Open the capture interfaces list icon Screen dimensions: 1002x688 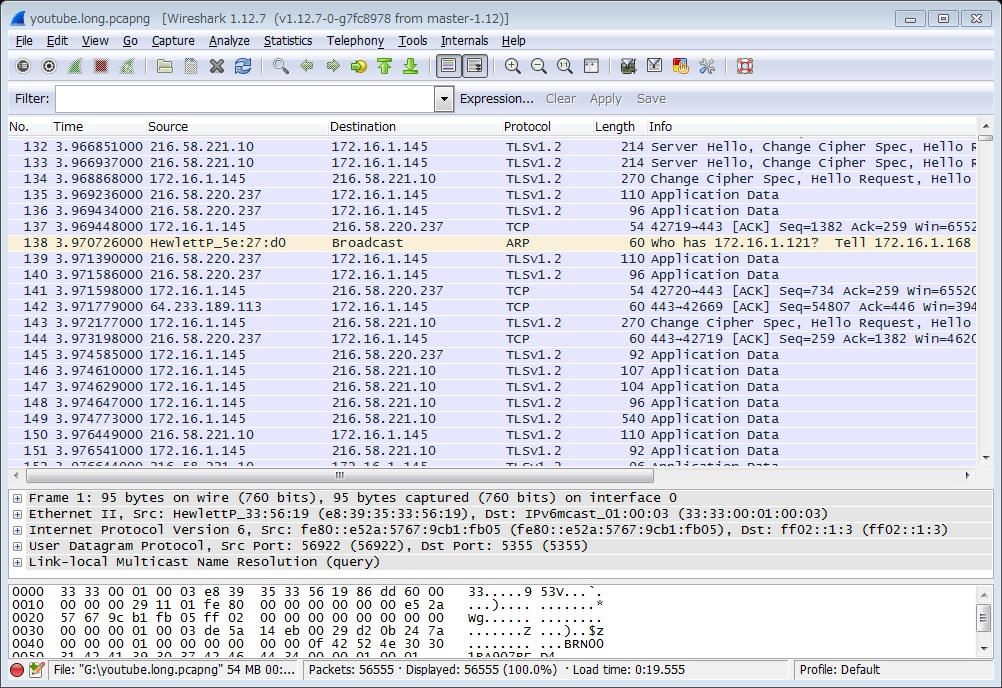[23, 66]
